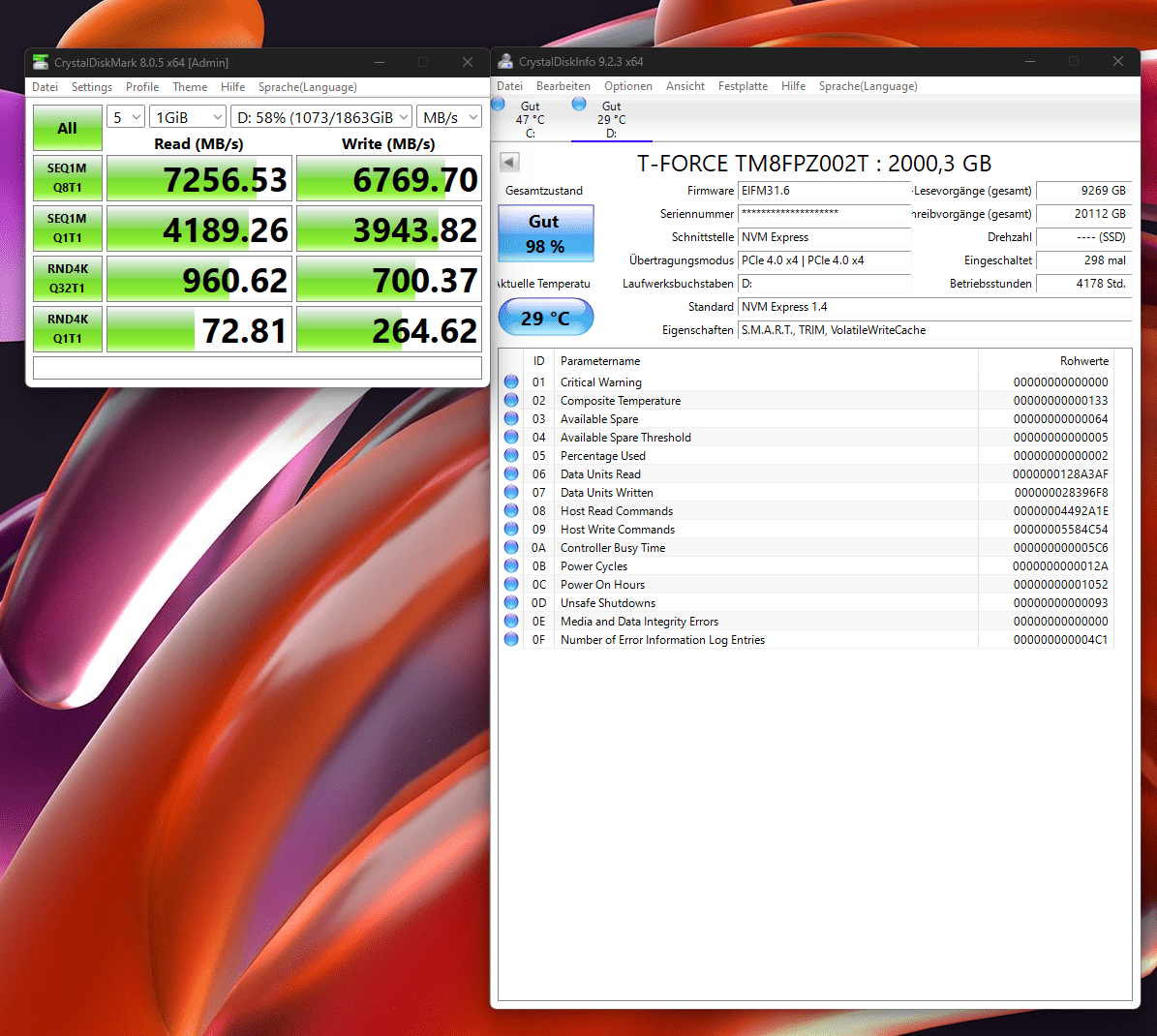Open Hilfe menu in CrystalDiskInfo
This screenshot has height=1036, width=1157.
click(793, 86)
